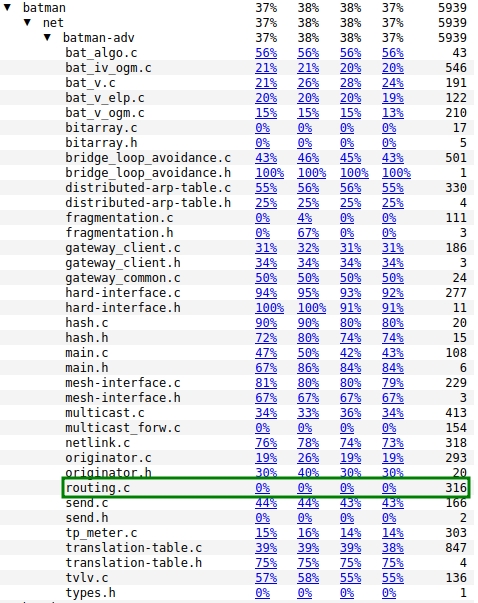The height and width of the screenshot is (603, 478).
Task: Open the 26% link for originator.c
Action: point(308,458)
